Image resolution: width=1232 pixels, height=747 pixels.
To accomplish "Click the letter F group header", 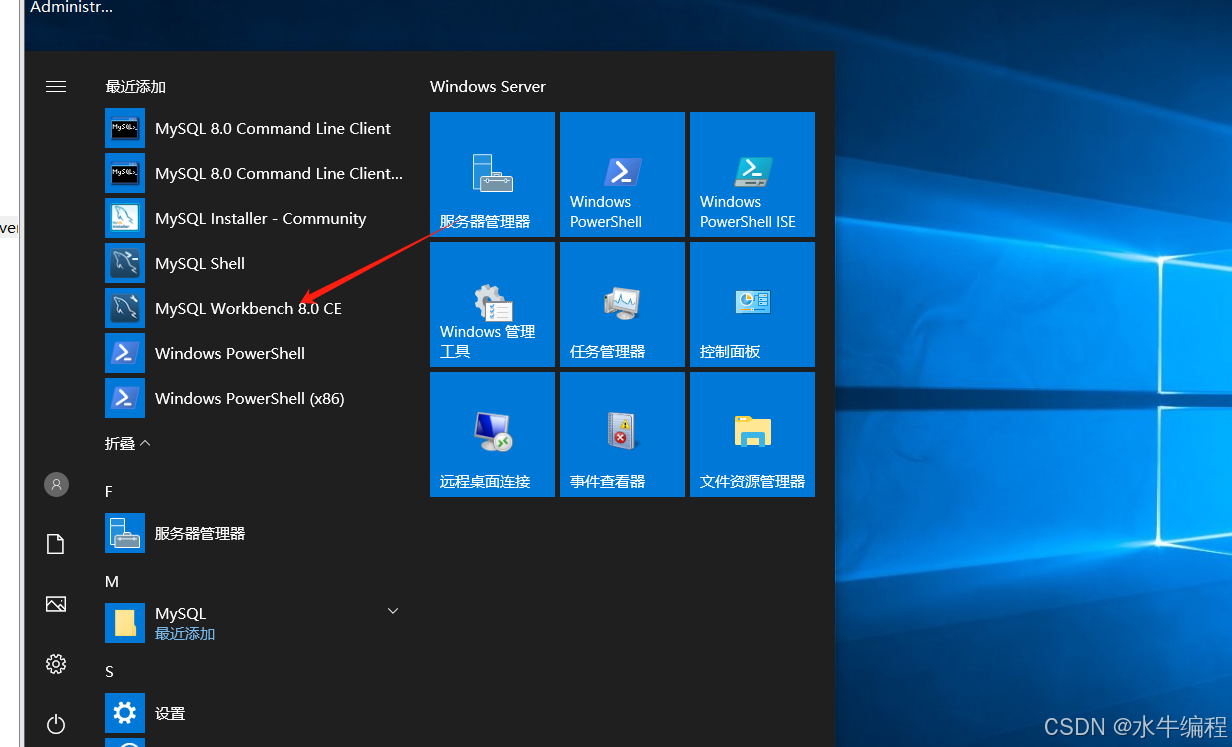I will pos(109,491).
